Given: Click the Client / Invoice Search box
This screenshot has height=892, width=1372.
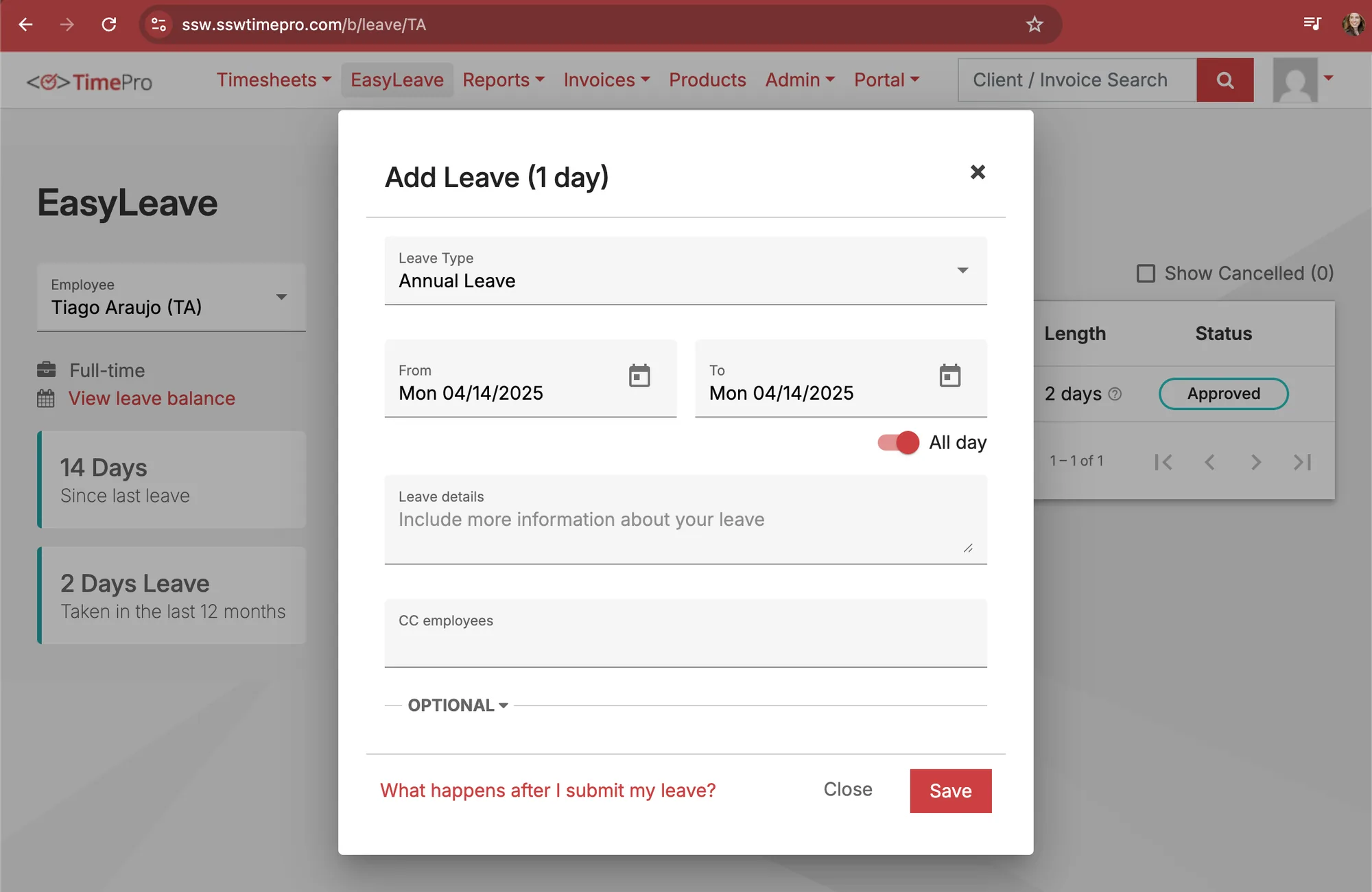Looking at the screenshot, I should [x=1078, y=80].
